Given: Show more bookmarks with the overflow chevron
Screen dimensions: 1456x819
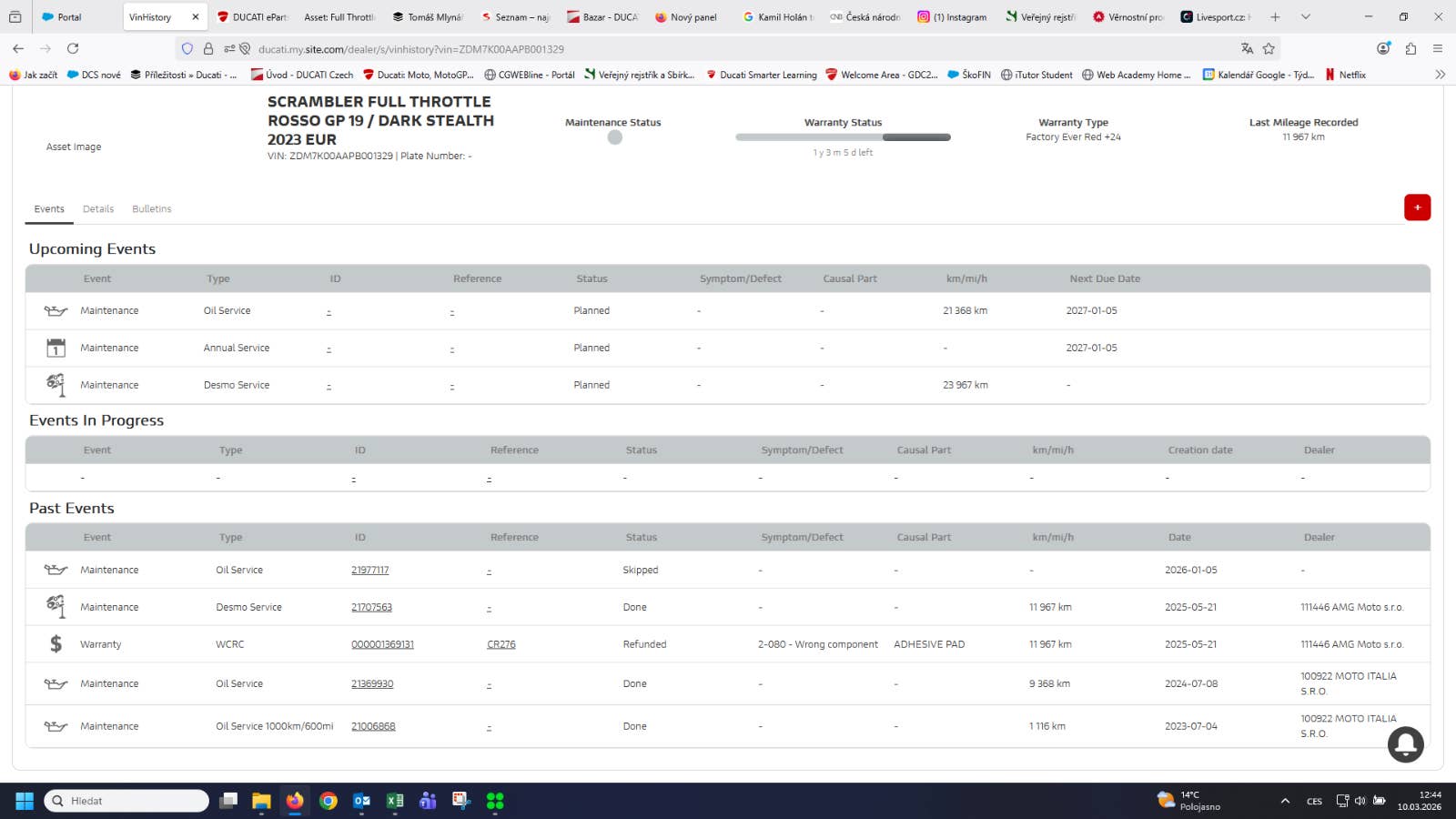Looking at the screenshot, I should point(1440,75).
